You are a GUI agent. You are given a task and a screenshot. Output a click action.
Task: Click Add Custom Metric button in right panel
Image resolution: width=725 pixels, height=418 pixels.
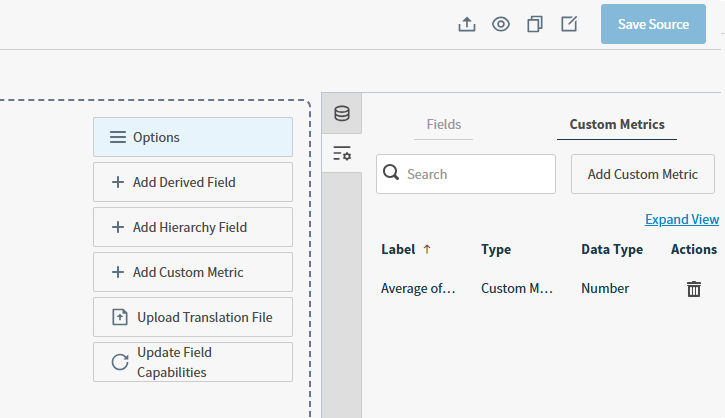tap(643, 174)
